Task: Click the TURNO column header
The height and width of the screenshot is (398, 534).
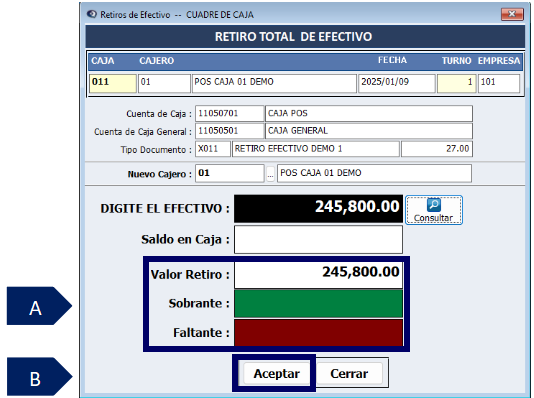Action: click(456, 61)
